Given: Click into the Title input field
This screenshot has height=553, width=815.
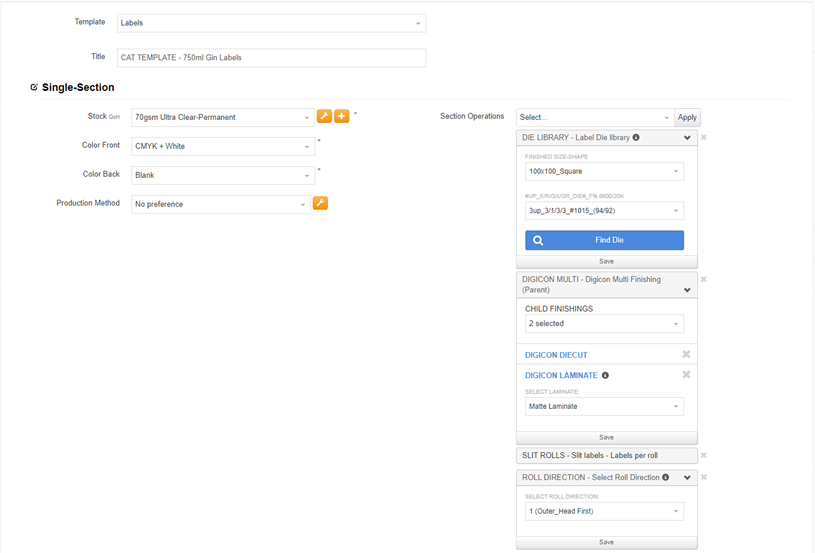Looking at the screenshot, I should (x=271, y=58).
